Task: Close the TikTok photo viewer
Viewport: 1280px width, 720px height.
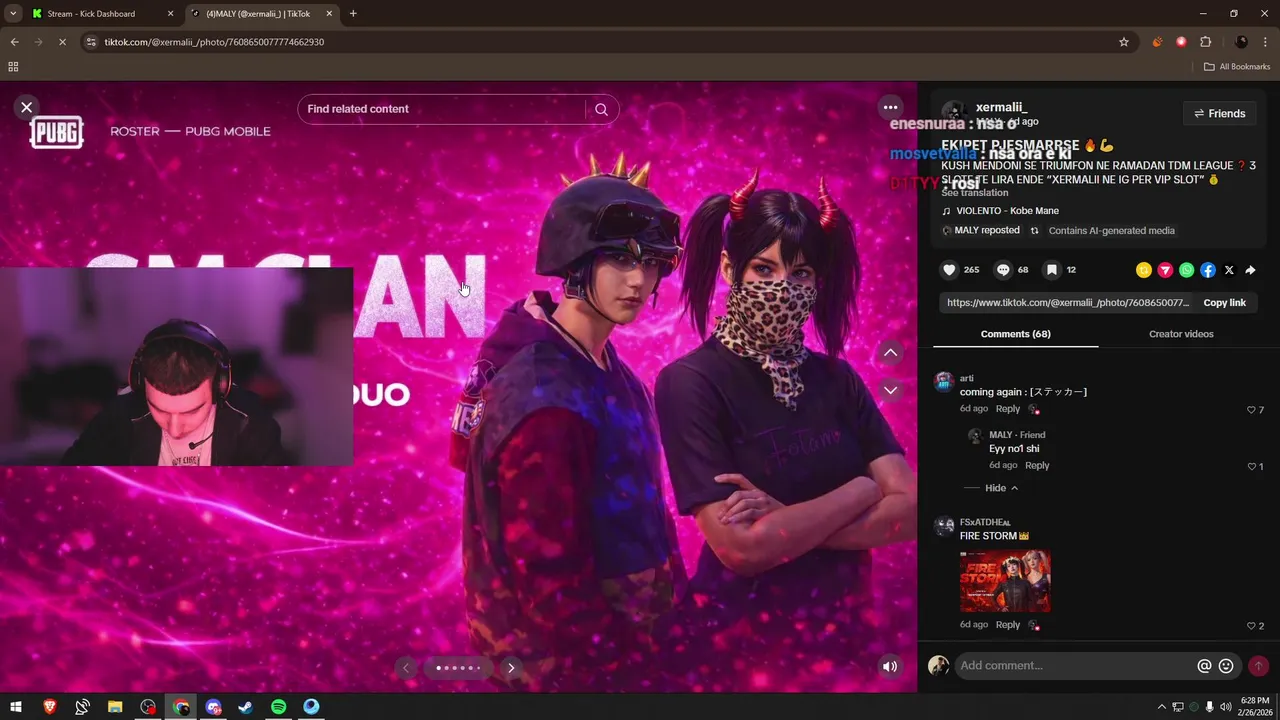Action: point(27,107)
